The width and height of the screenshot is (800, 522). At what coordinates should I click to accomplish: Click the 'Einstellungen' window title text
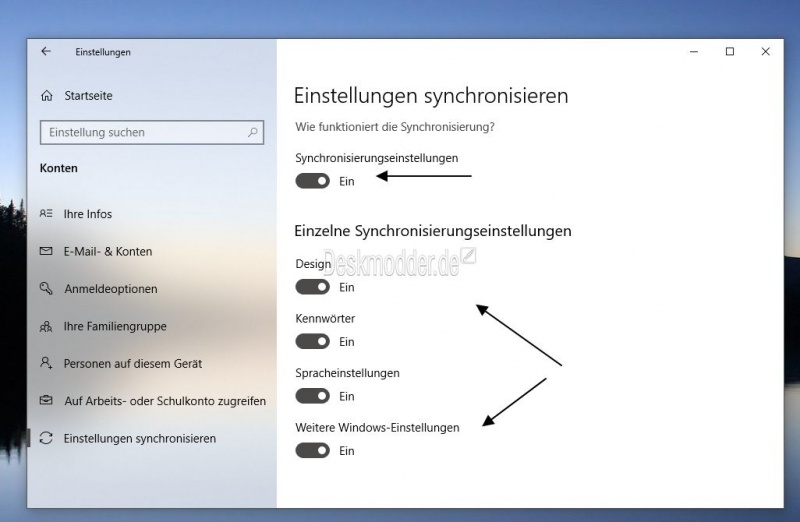coord(103,52)
